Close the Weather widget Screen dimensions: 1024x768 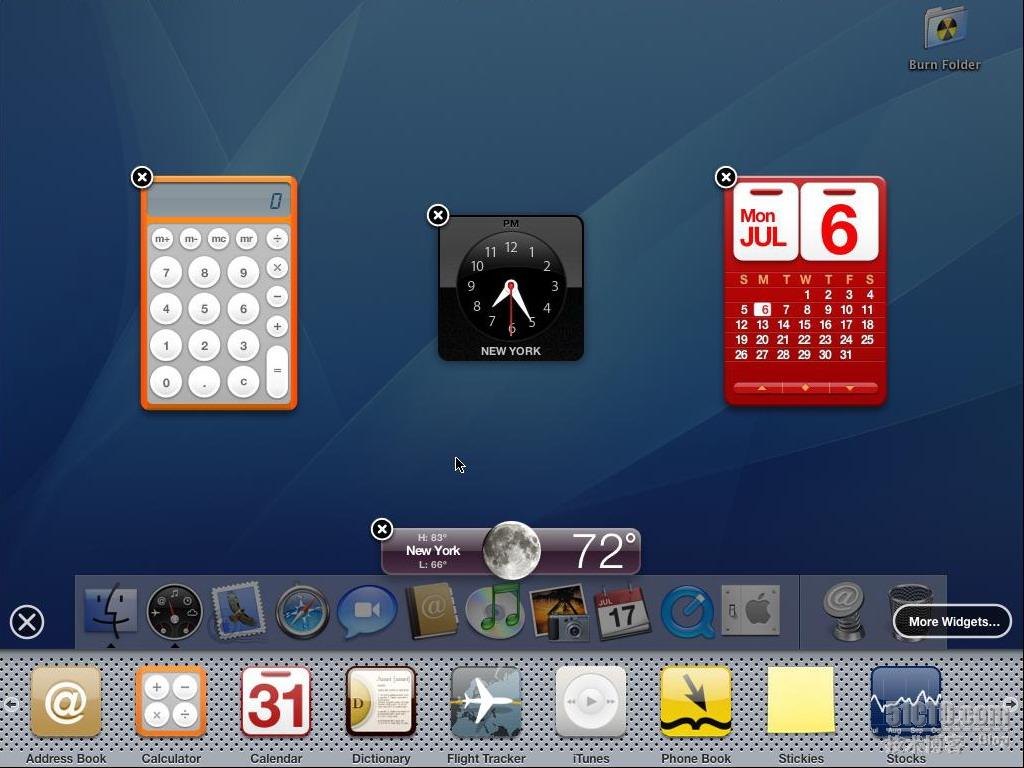382,529
